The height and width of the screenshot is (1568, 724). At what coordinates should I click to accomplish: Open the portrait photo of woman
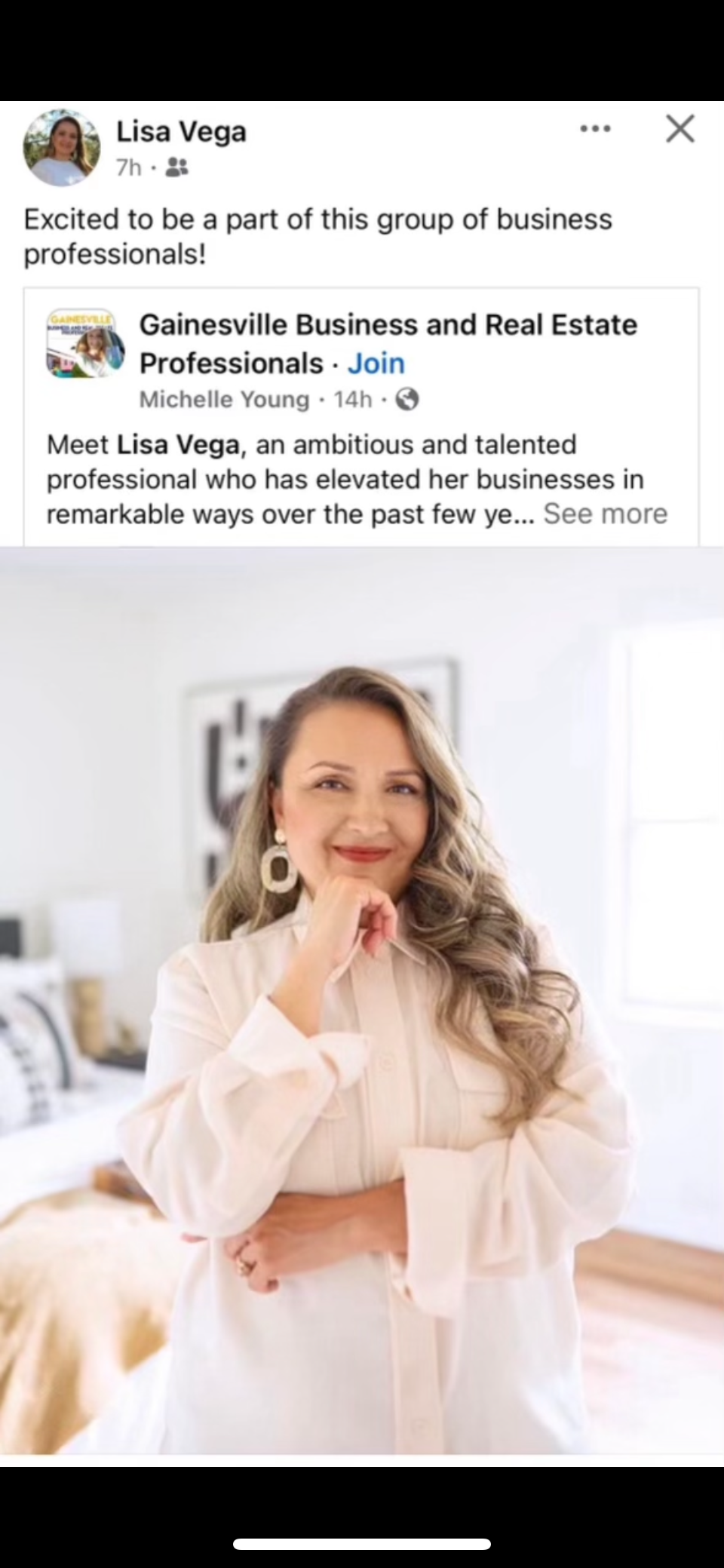(x=362, y=1000)
